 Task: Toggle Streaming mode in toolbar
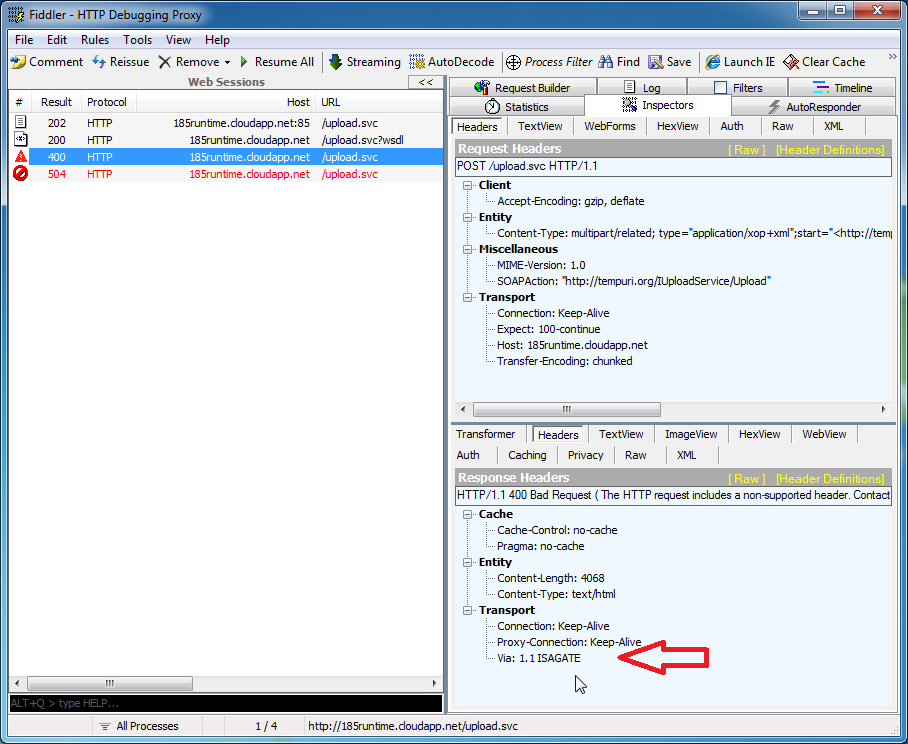click(x=365, y=62)
